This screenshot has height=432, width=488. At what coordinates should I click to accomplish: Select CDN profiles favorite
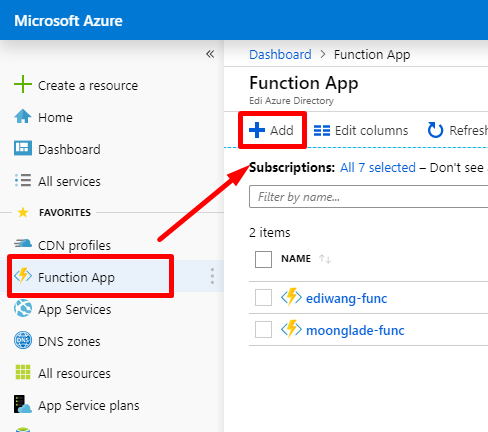point(74,246)
